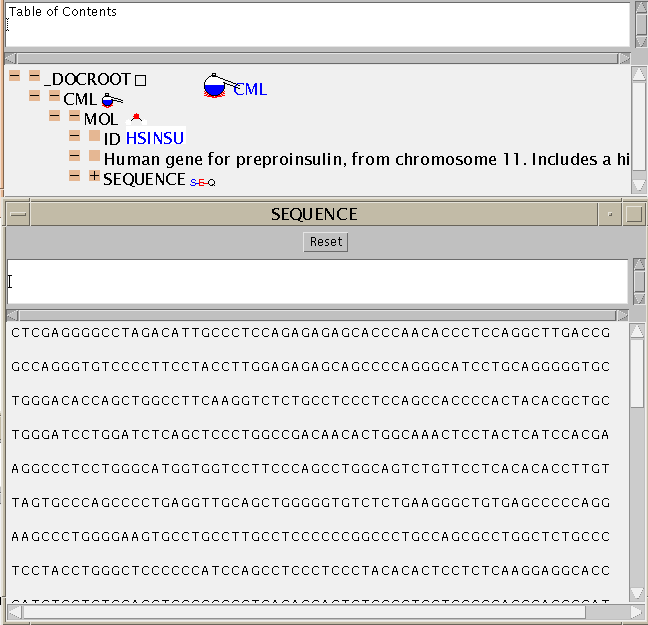Open the SEQUENCE window menu button

point(18,214)
